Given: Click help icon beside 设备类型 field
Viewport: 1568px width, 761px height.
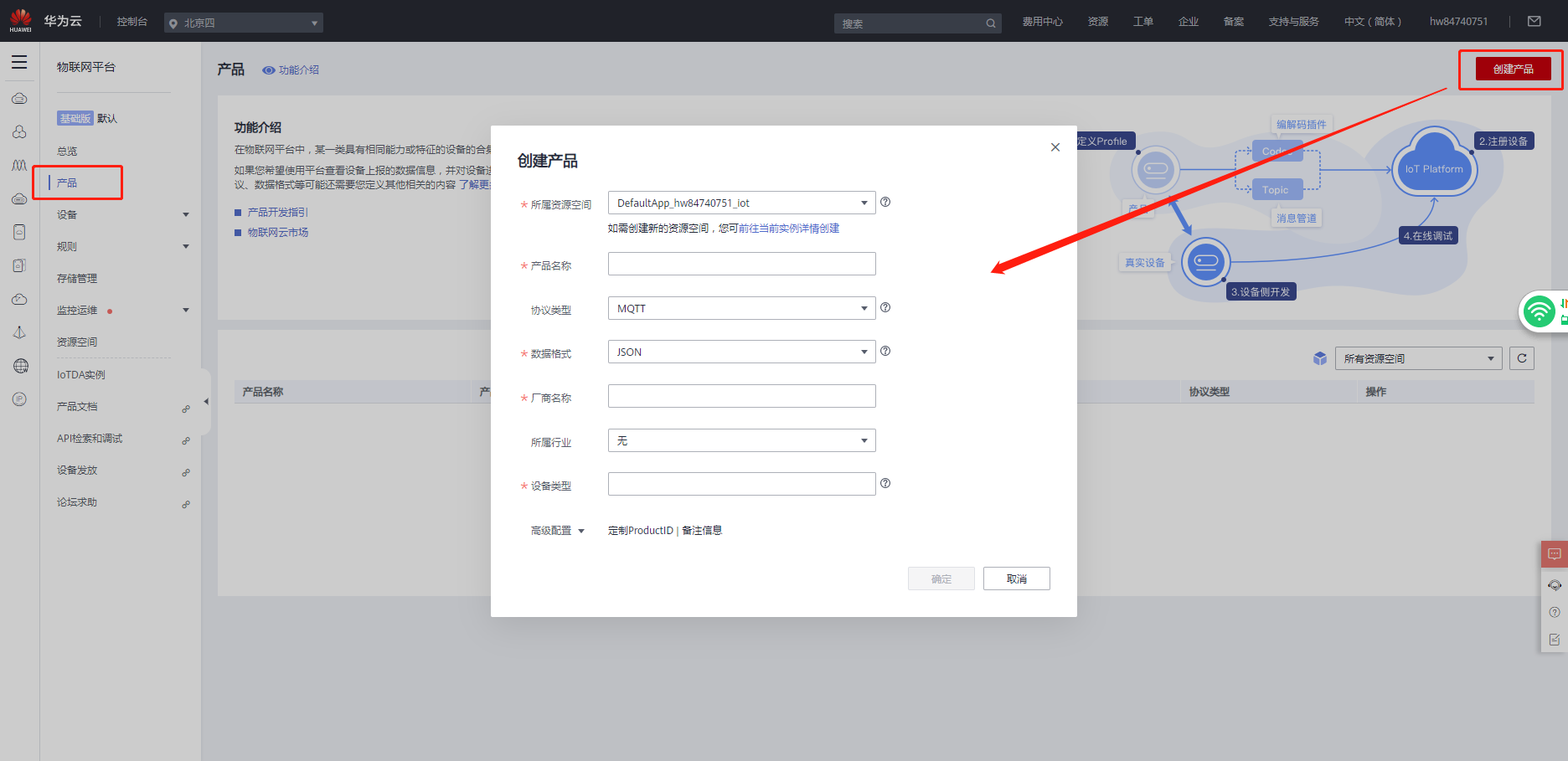Looking at the screenshot, I should [x=885, y=483].
